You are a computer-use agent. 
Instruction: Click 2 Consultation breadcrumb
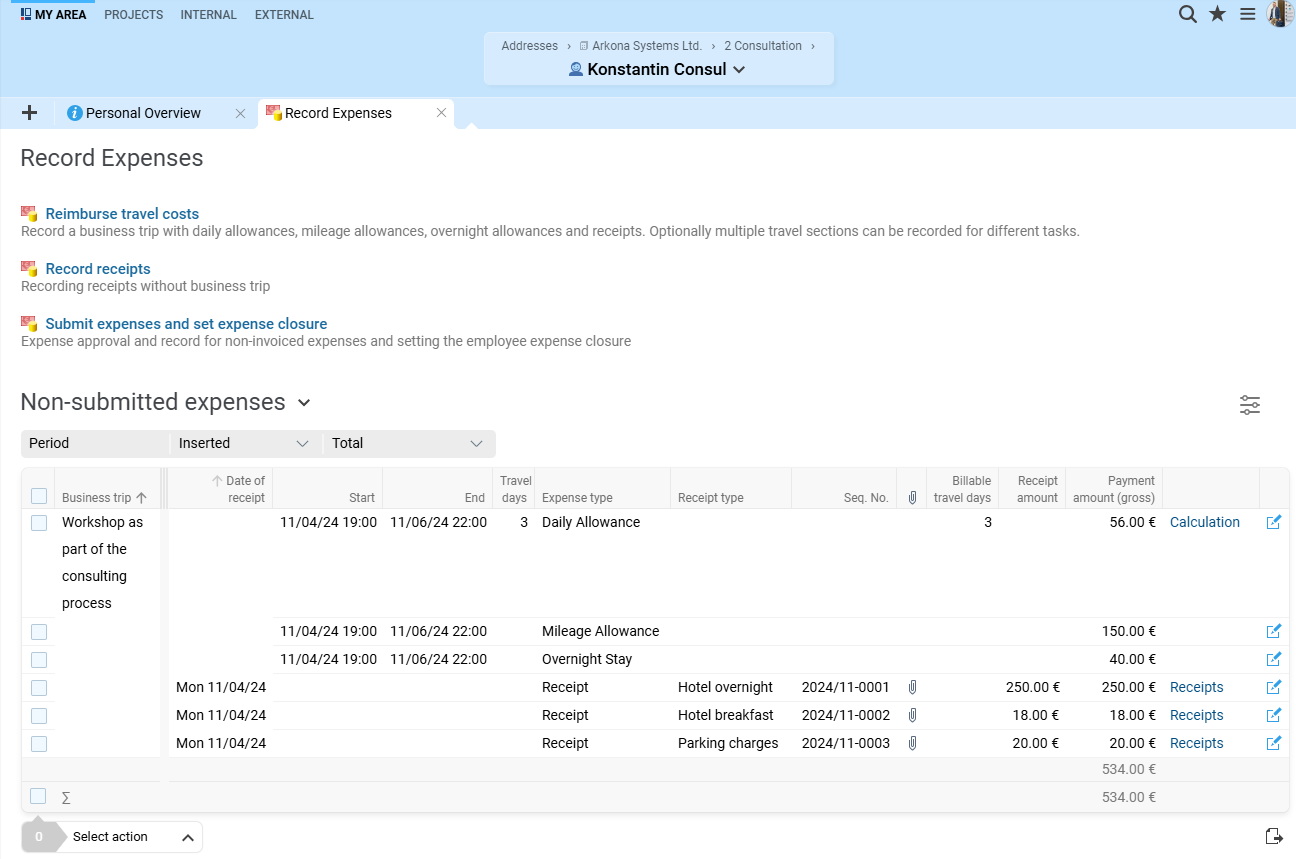762,46
